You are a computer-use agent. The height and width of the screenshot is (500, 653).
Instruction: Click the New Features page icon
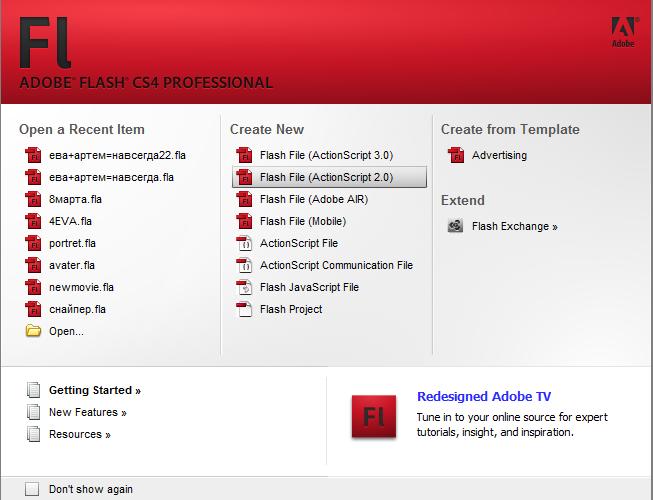click(x=33, y=412)
